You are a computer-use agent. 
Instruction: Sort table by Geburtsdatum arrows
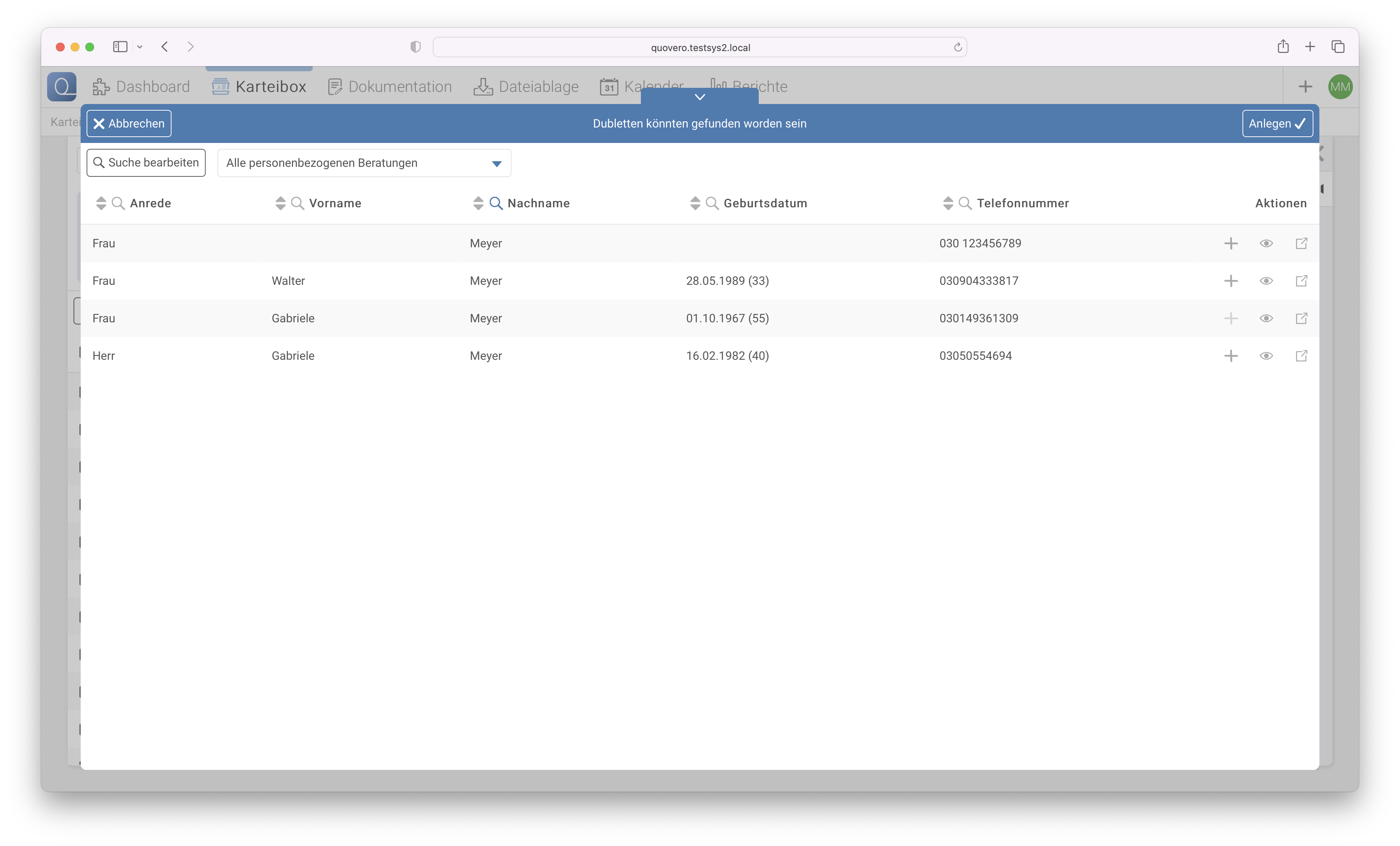tap(695, 203)
